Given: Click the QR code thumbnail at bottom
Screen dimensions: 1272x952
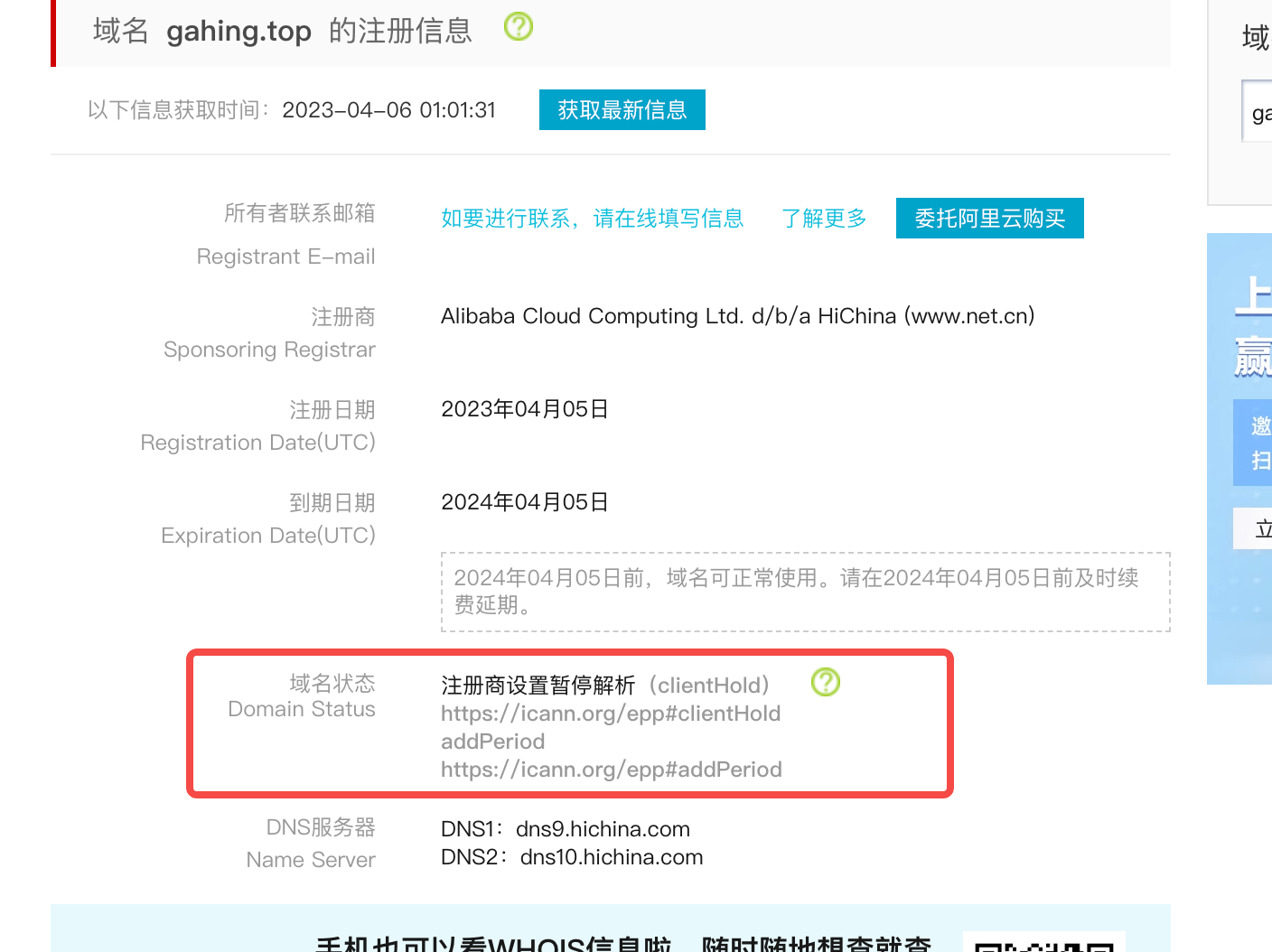Looking at the screenshot, I should pos(1043,943).
